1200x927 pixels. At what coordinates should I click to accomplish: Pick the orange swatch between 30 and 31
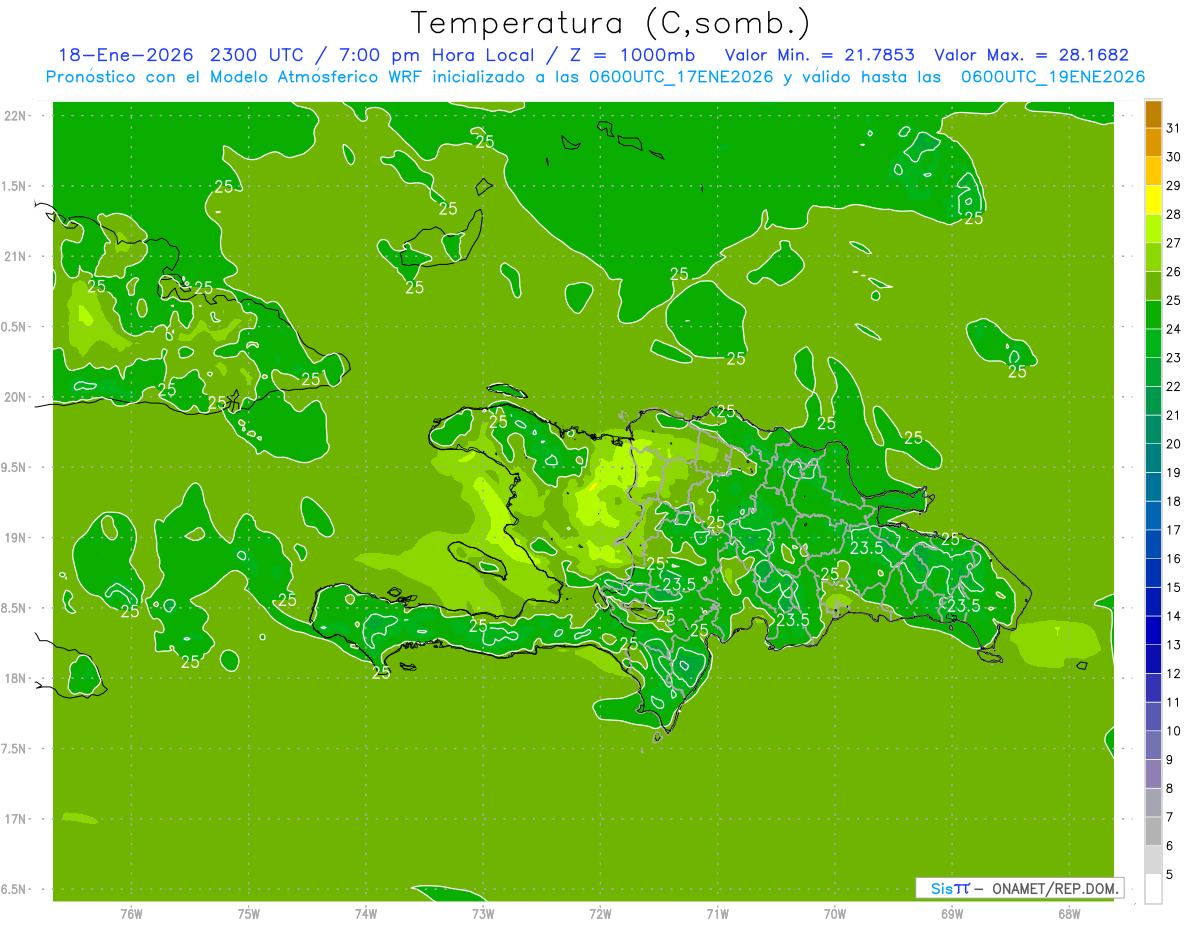1153,143
